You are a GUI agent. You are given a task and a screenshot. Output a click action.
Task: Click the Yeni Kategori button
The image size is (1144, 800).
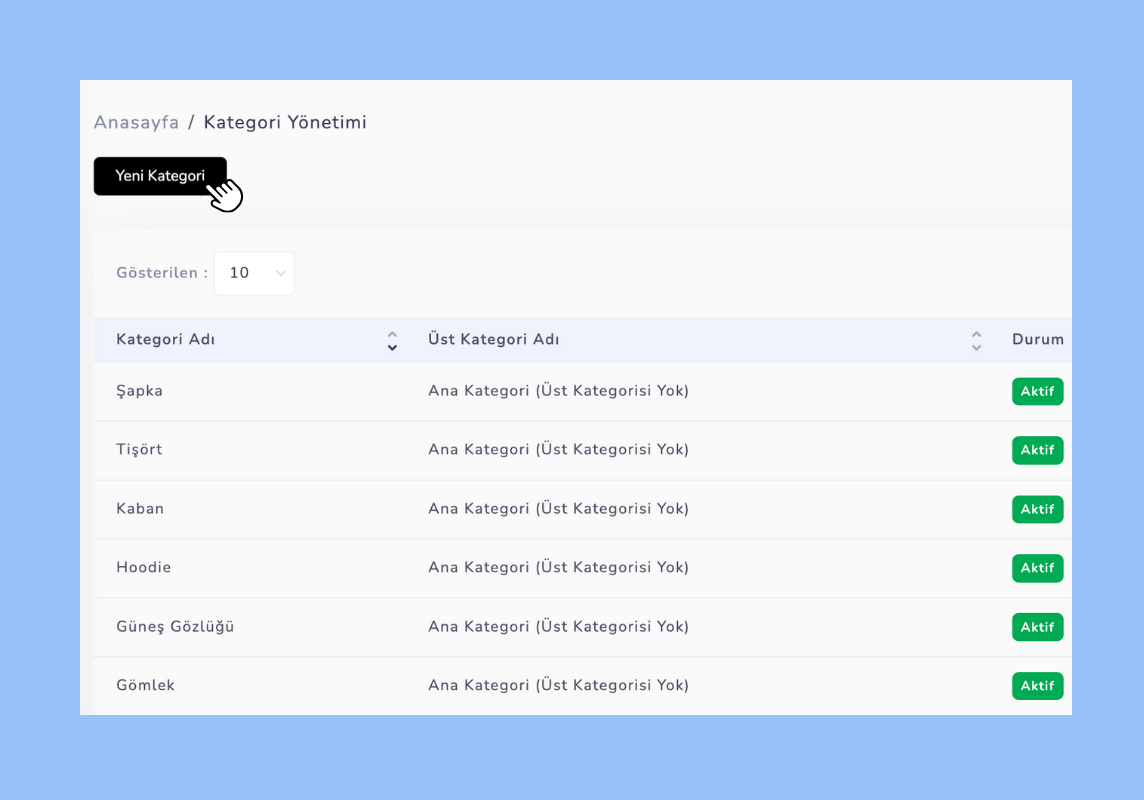[x=160, y=176]
